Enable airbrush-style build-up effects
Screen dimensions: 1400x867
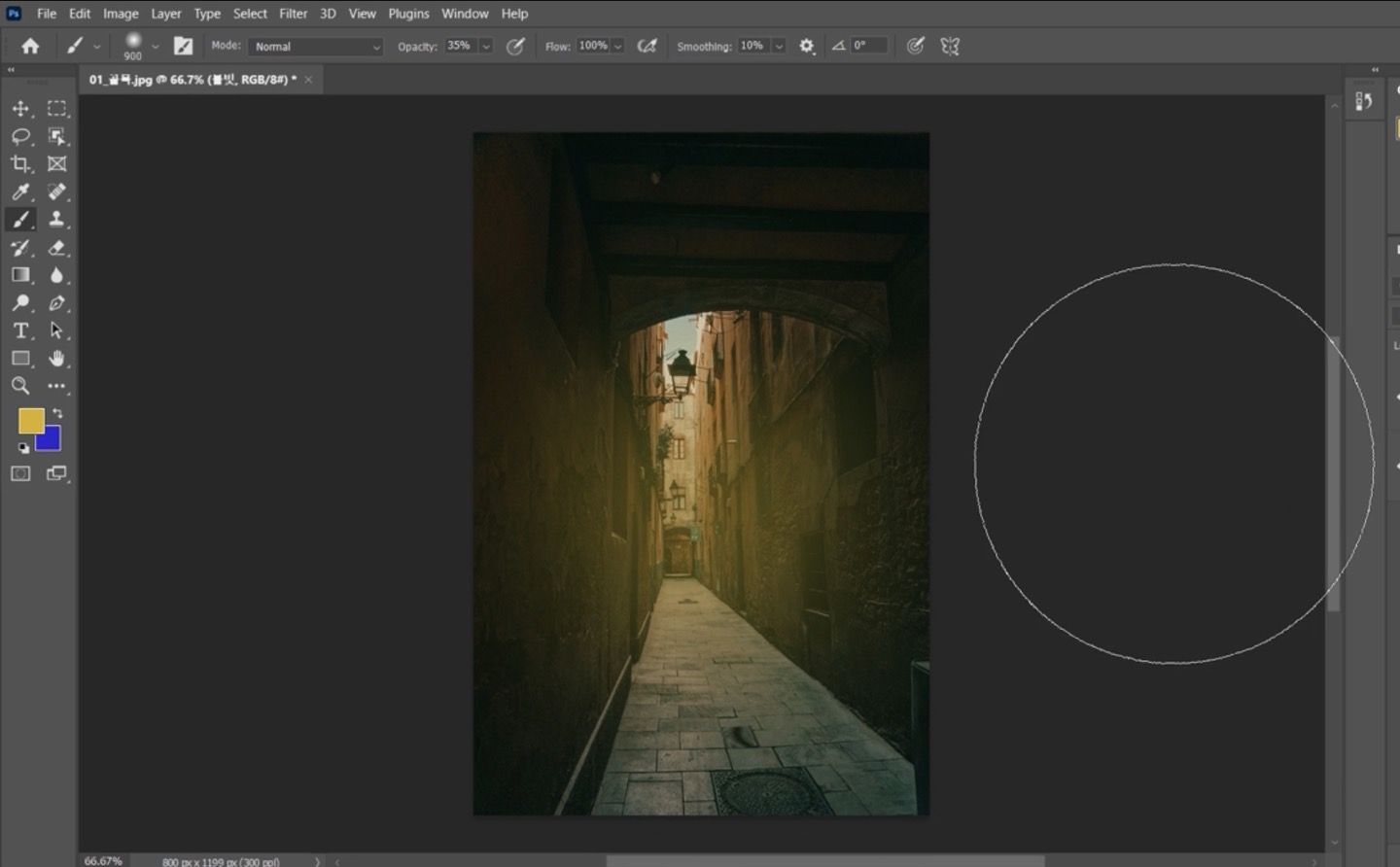(x=647, y=46)
